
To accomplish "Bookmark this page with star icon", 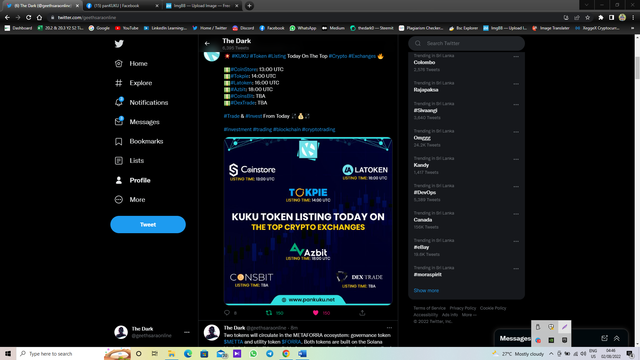I will [x=588, y=18].
